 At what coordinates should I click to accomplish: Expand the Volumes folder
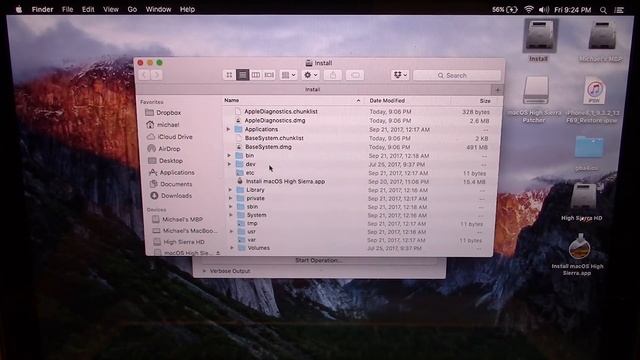pyautogui.click(x=232, y=248)
